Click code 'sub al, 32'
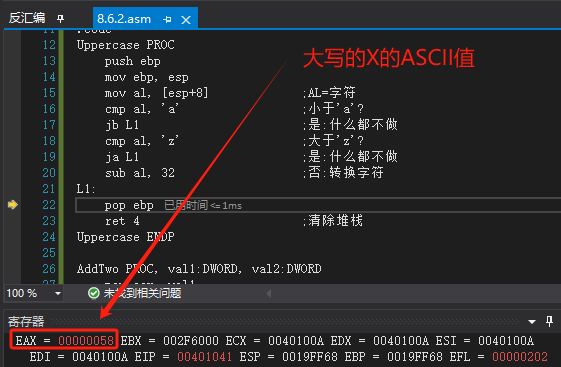561x367 pixels. (140, 173)
